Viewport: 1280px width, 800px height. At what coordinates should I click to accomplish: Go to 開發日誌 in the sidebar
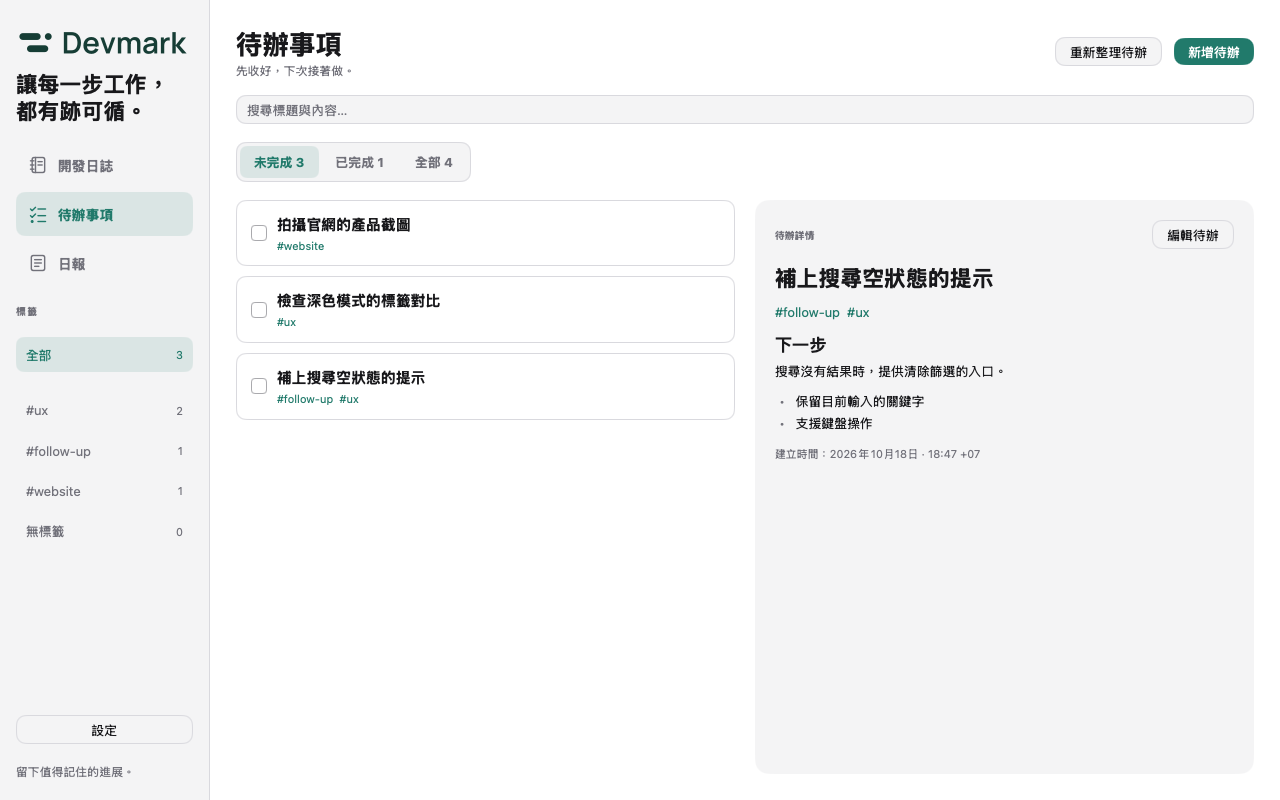click(104, 165)
